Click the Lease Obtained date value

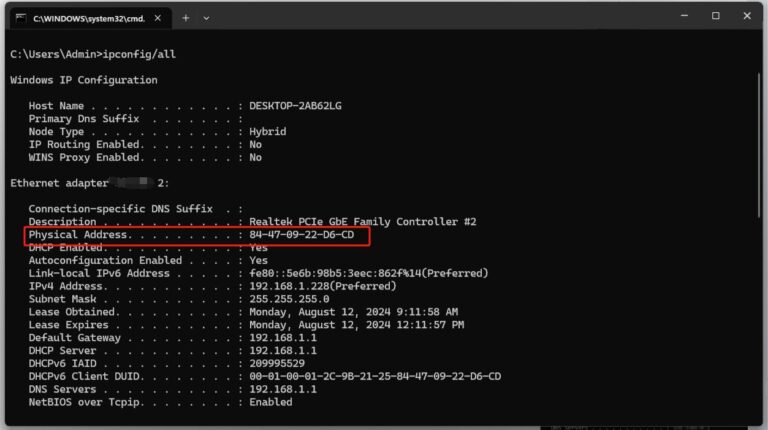[354, 312]
